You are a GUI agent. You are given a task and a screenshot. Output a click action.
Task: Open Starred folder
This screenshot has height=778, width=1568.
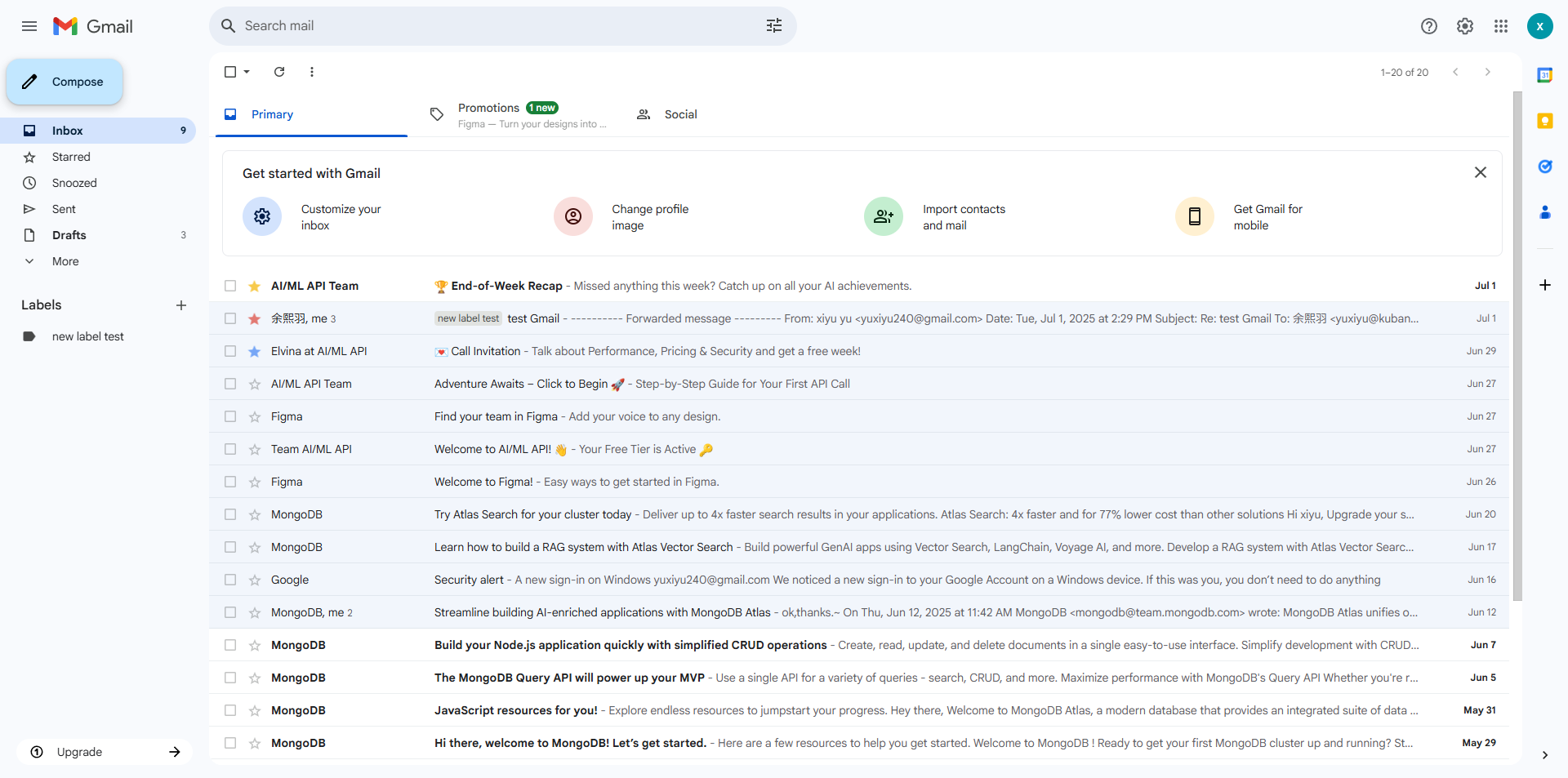pyautogui.click(x=98, y=157)
